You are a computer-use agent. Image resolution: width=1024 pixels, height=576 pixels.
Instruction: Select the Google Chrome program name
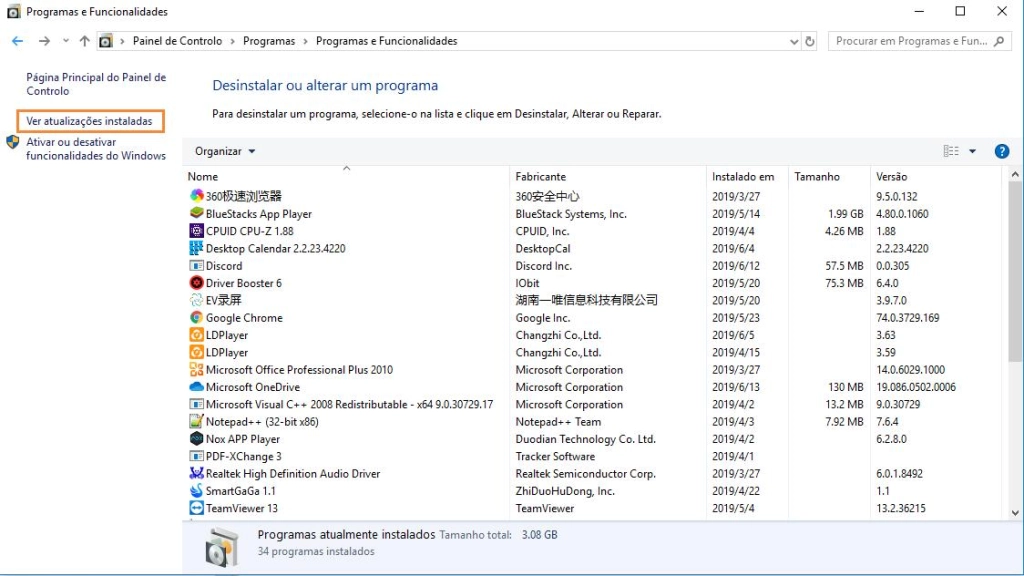pyautogui.click(x=244, y=318)
